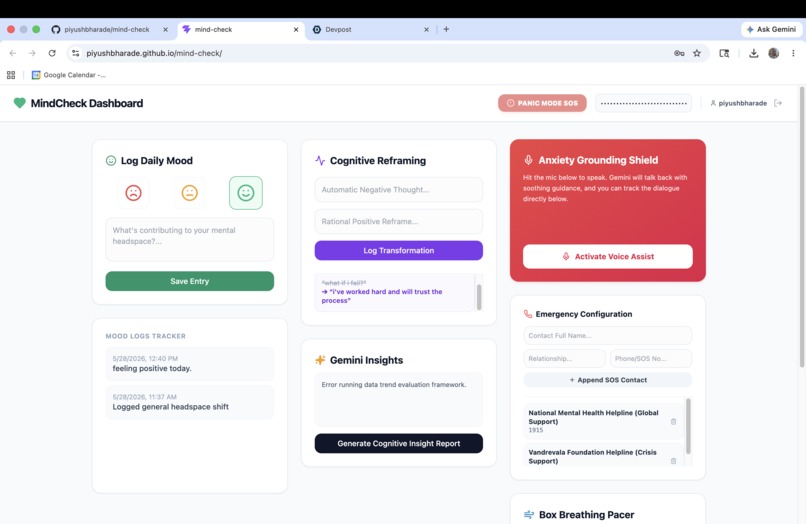This screenshot has height=524, width=806.
Task: Focus the Contact Full Name field
Action: pos(608,335)
